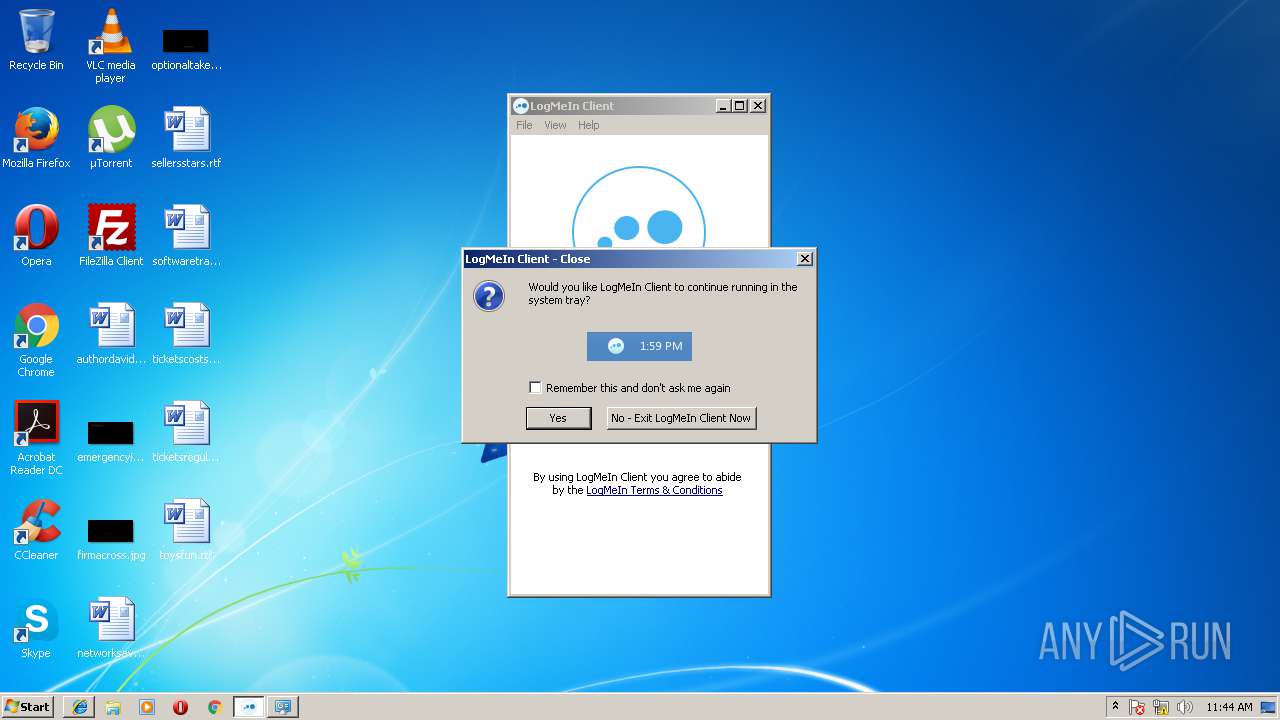Select the Opera desktop shortcut
The height and width of the screenshot is (720, 1280).
point(36,236)
